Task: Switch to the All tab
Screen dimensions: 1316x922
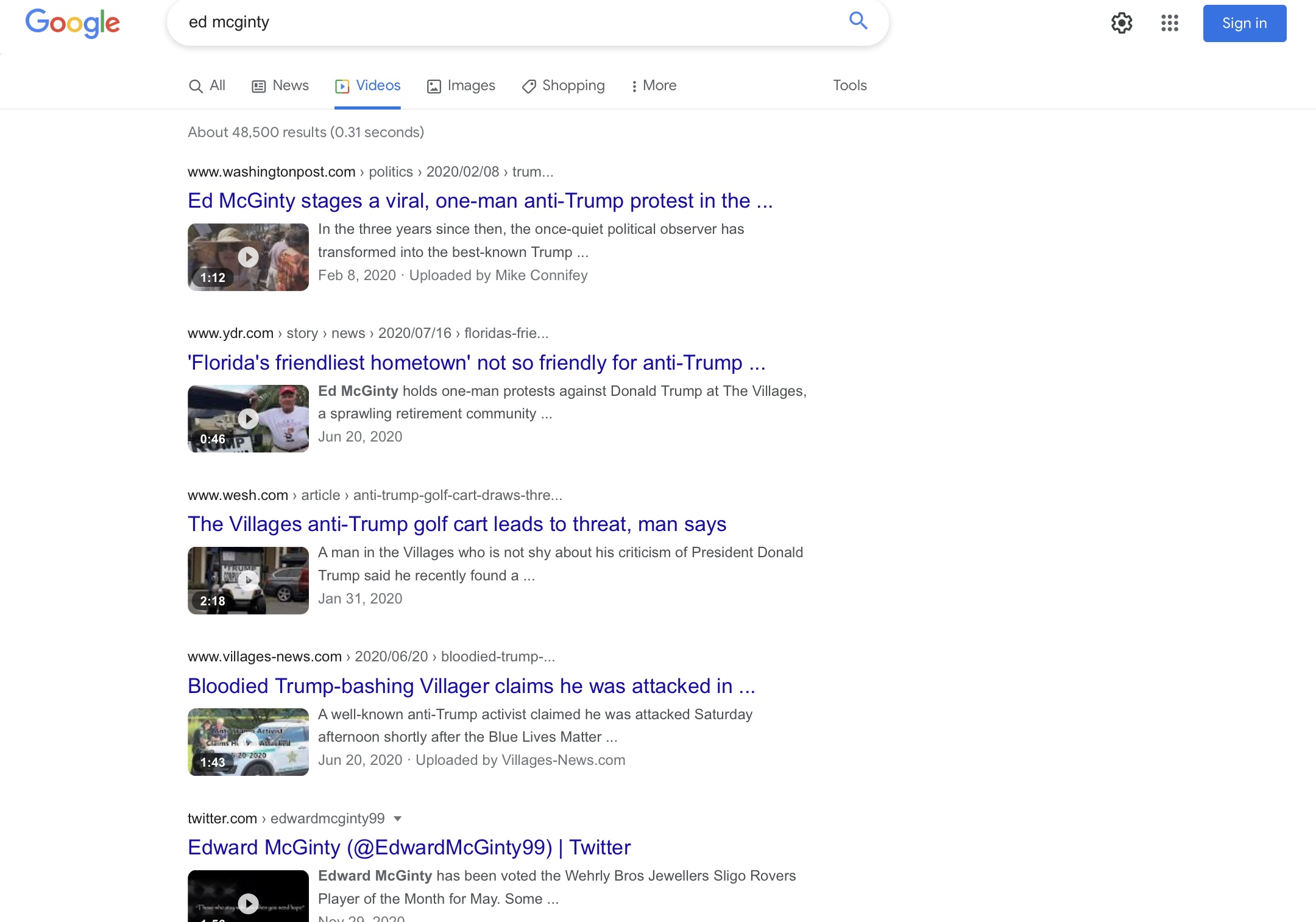Action: click(207, 86)
